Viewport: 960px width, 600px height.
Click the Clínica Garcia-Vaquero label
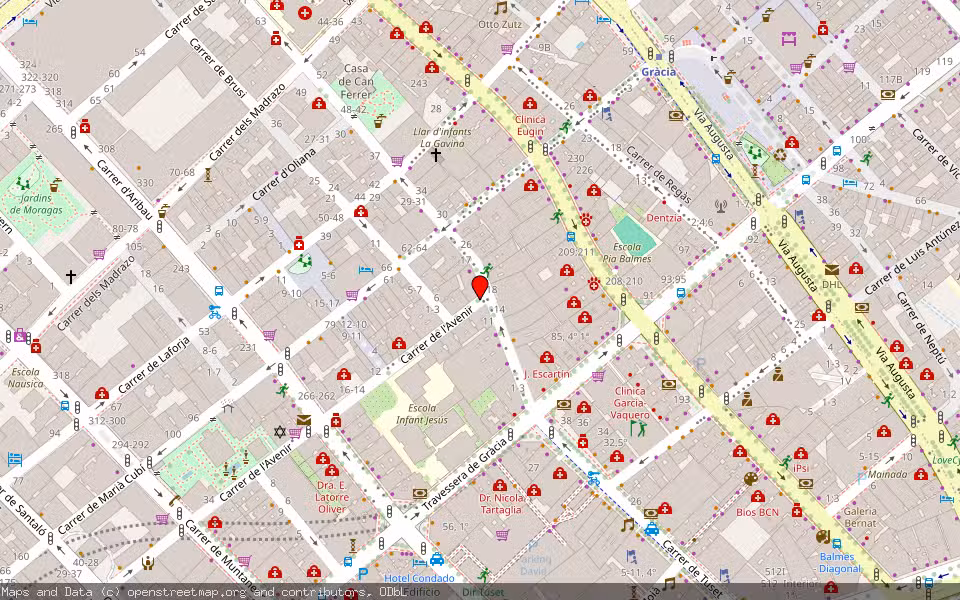(x=629, y=403)
